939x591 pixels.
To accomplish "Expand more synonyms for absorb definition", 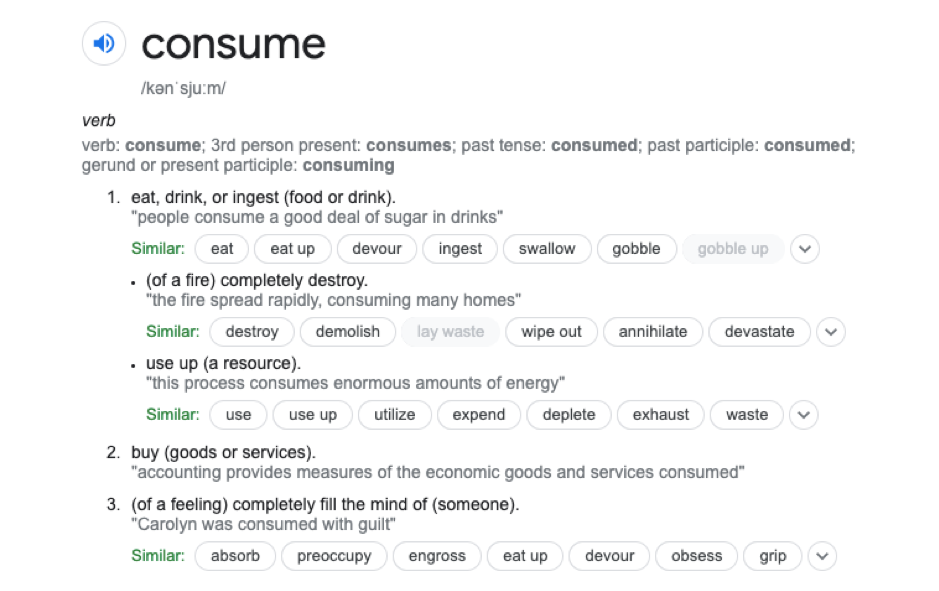I will [821, 556].
